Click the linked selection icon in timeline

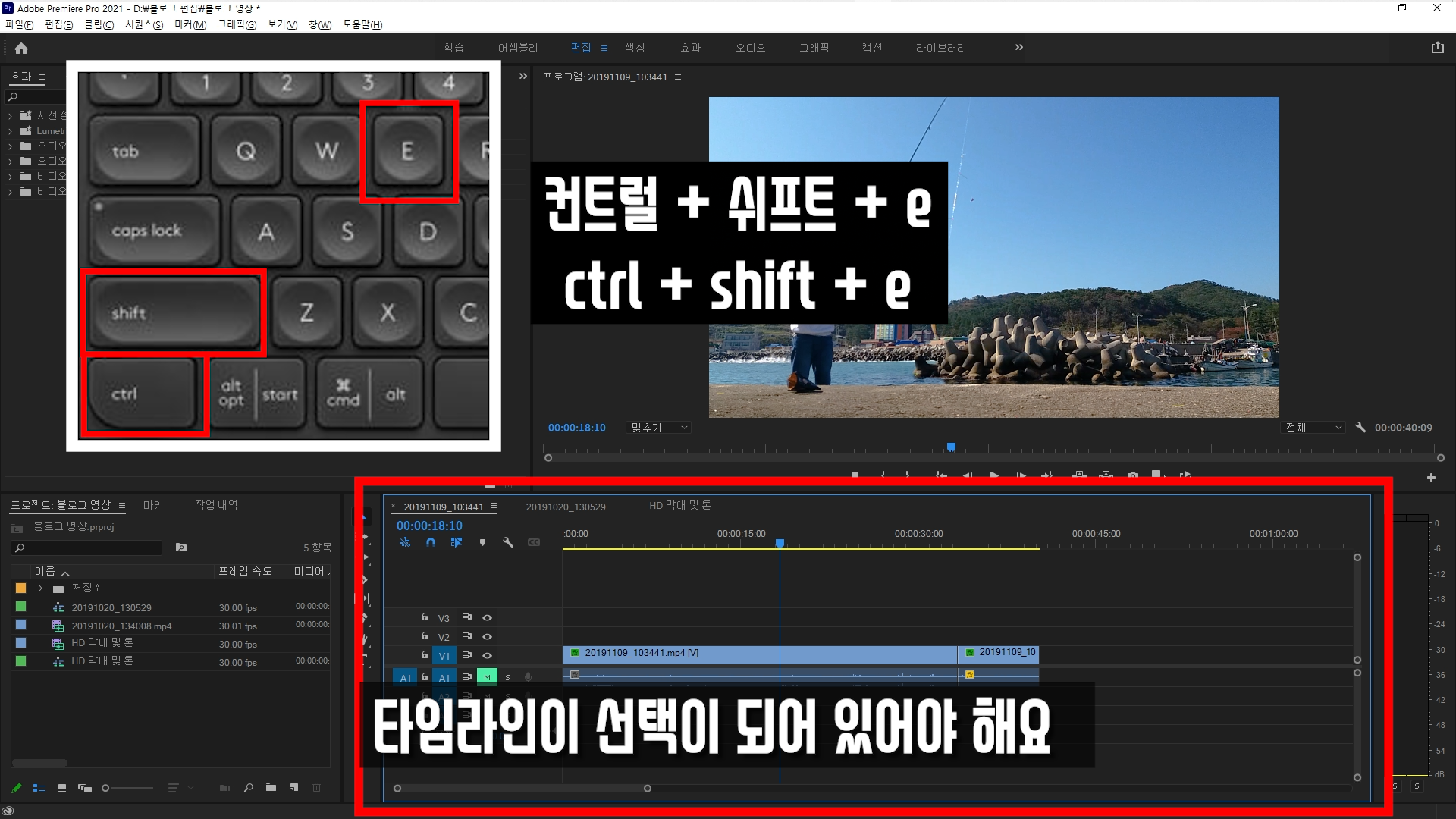456,543
